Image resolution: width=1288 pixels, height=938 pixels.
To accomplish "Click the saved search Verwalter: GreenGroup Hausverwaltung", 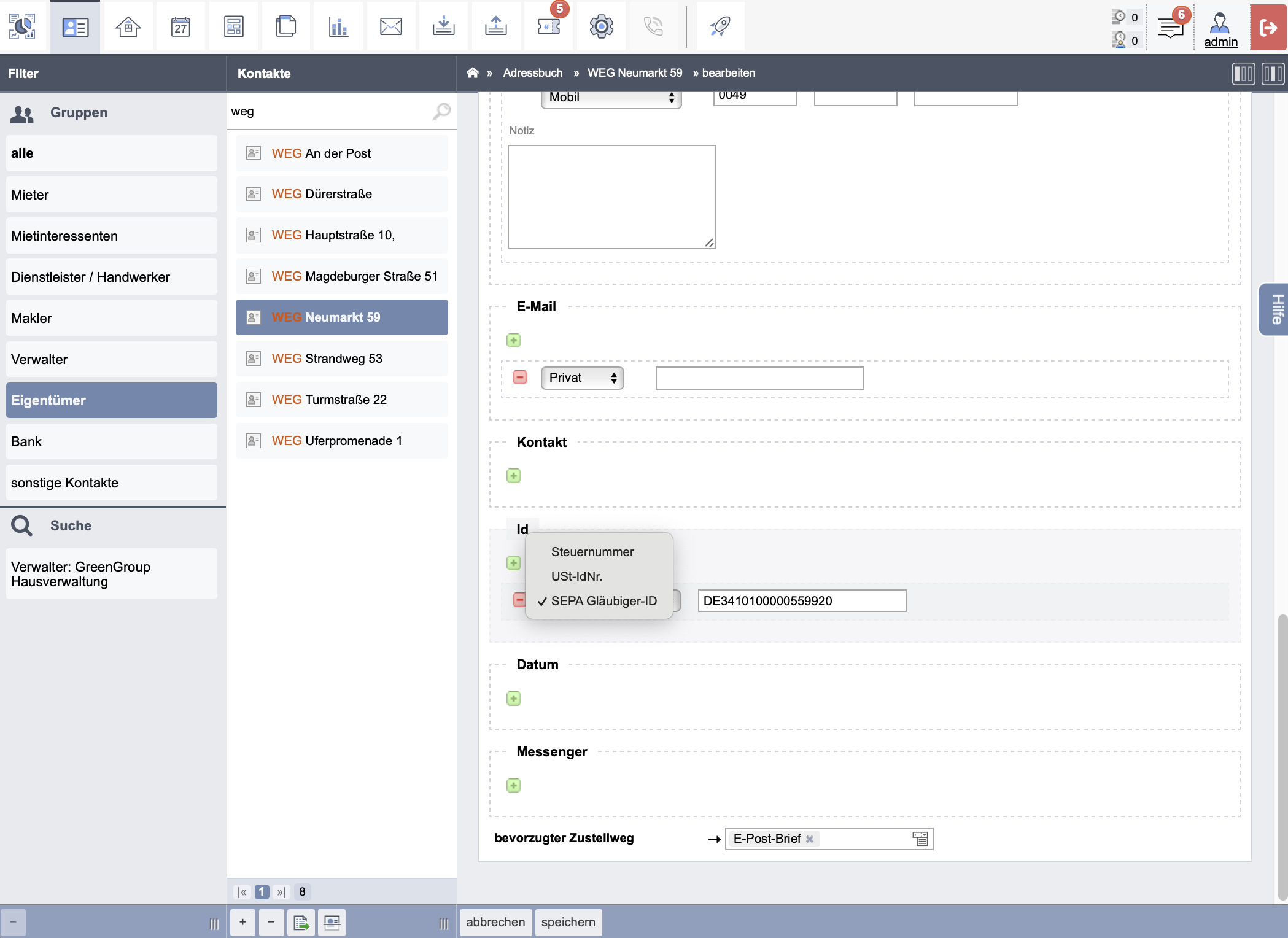I will coord(112,574).
